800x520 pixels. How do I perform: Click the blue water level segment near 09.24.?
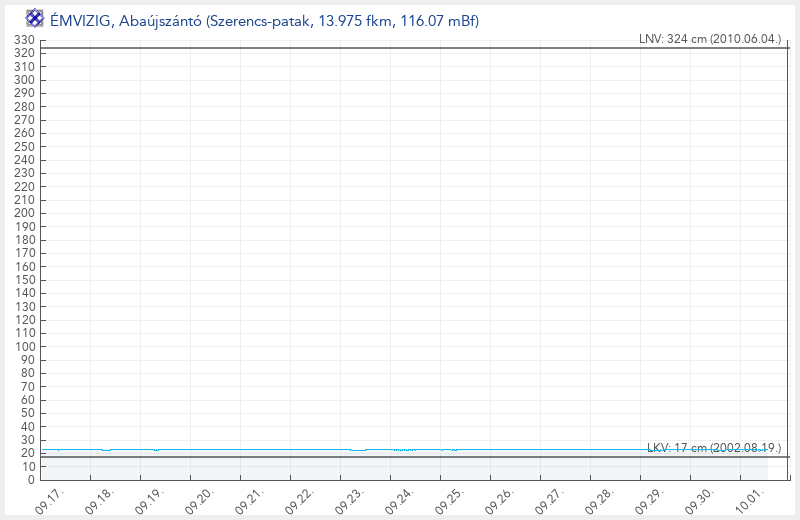click(404, 450)
